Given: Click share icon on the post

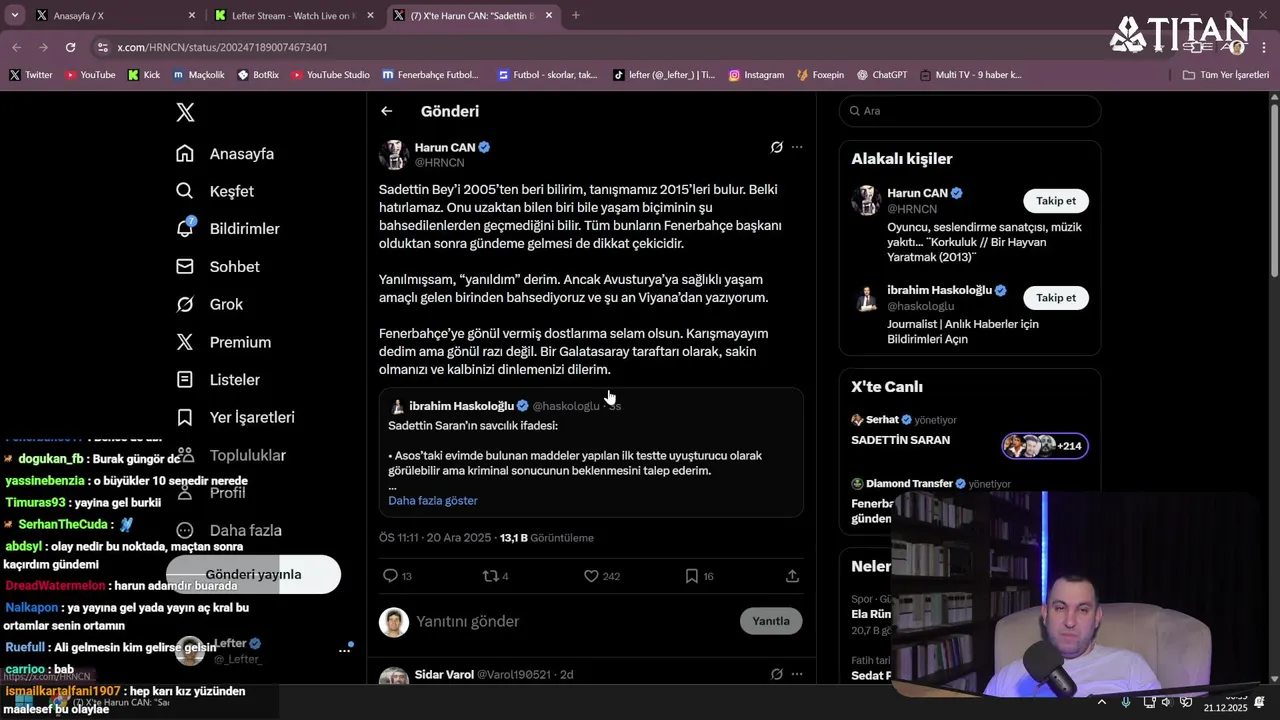Looking at the screenshot, I should [x=792, y=576].
